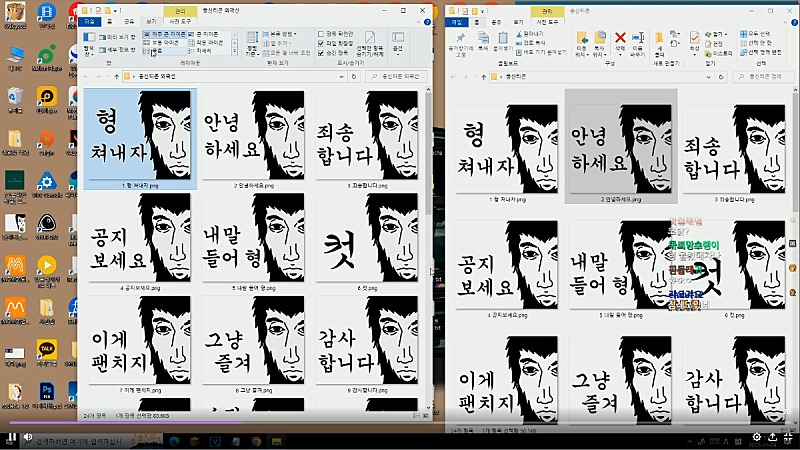Choose Extra Large Icons layout option
800x450 pixels.
click(165, 33)
